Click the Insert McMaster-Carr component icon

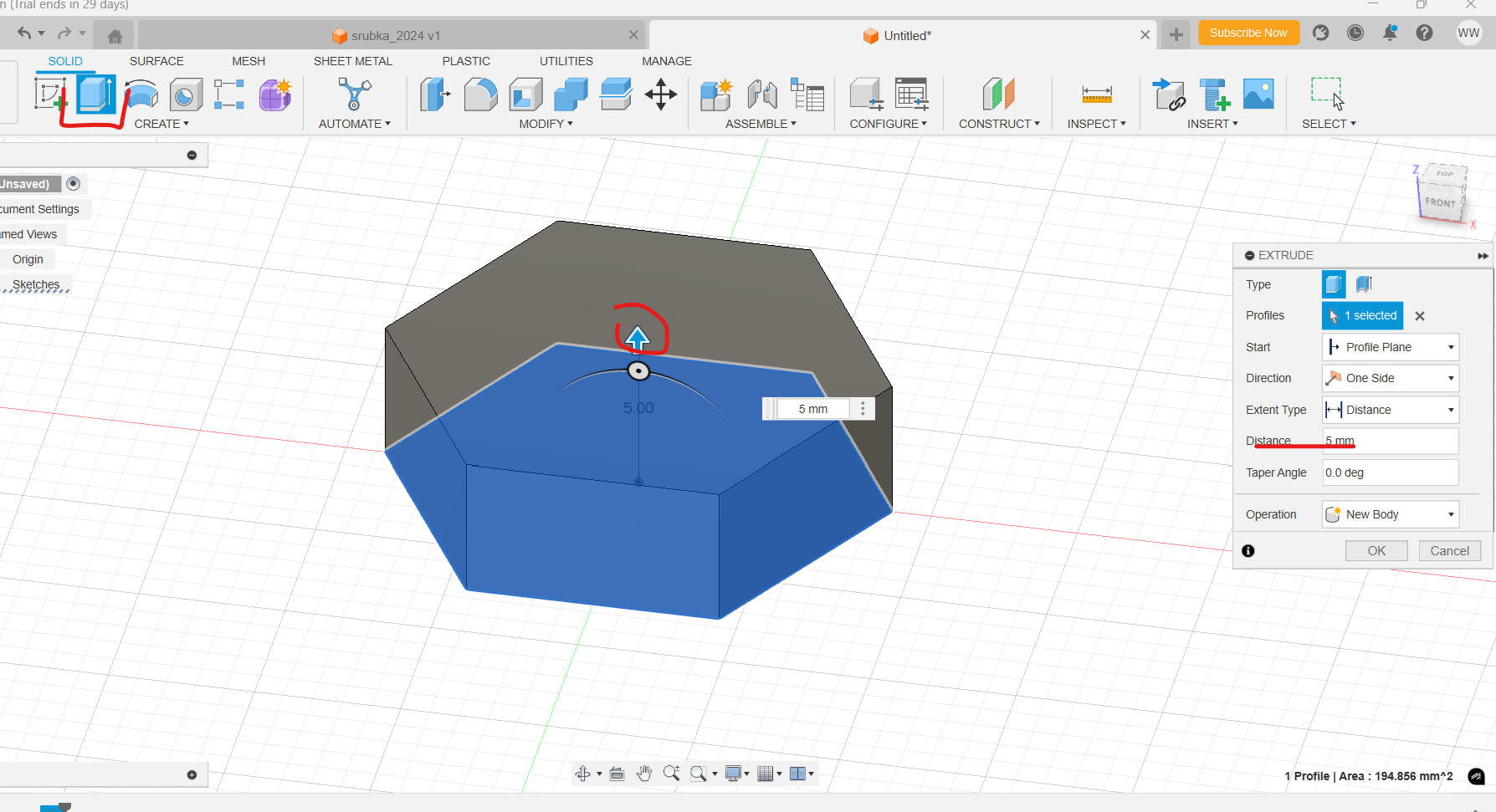tap(1214, 94)
